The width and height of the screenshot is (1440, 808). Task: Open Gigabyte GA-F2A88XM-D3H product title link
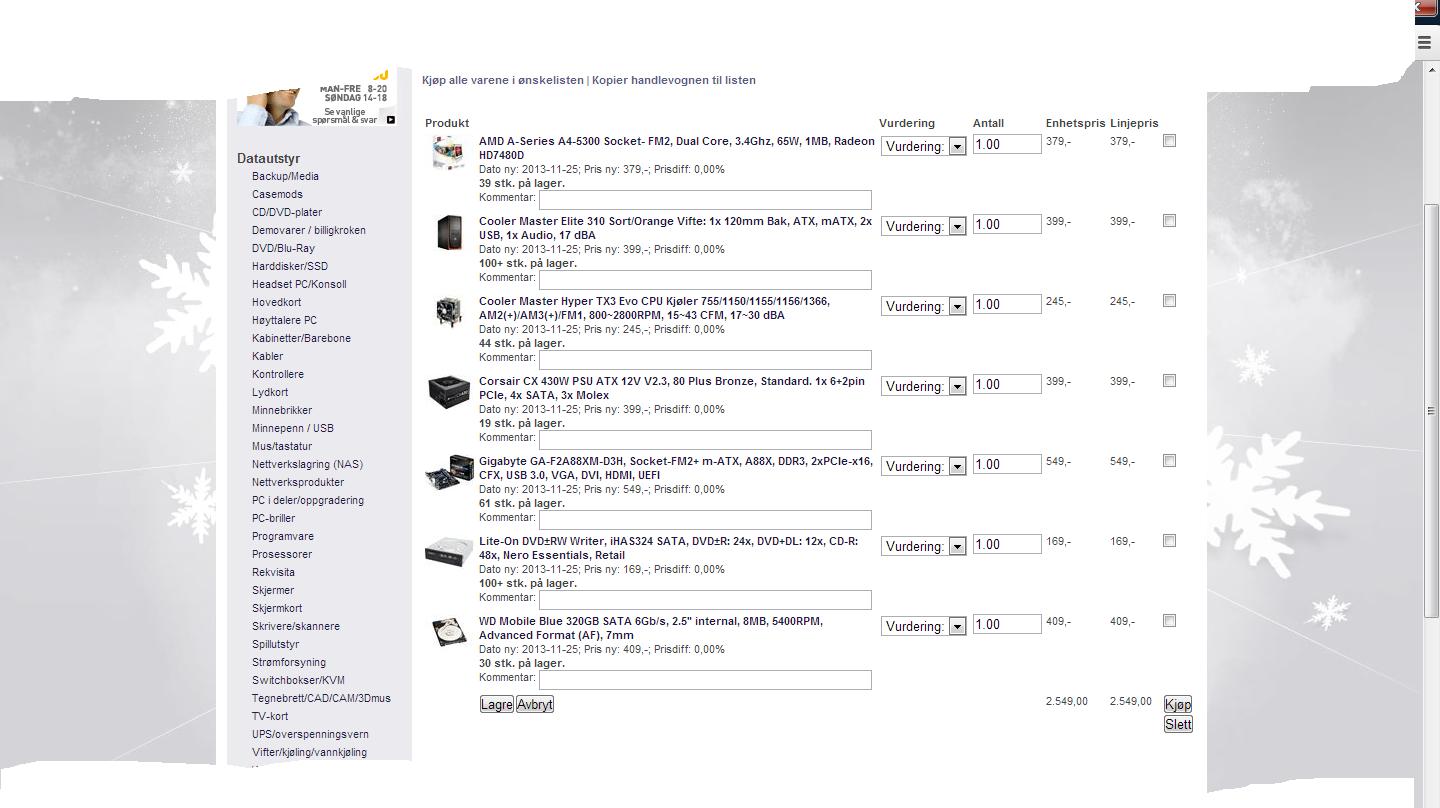click(x=675, y=468)
